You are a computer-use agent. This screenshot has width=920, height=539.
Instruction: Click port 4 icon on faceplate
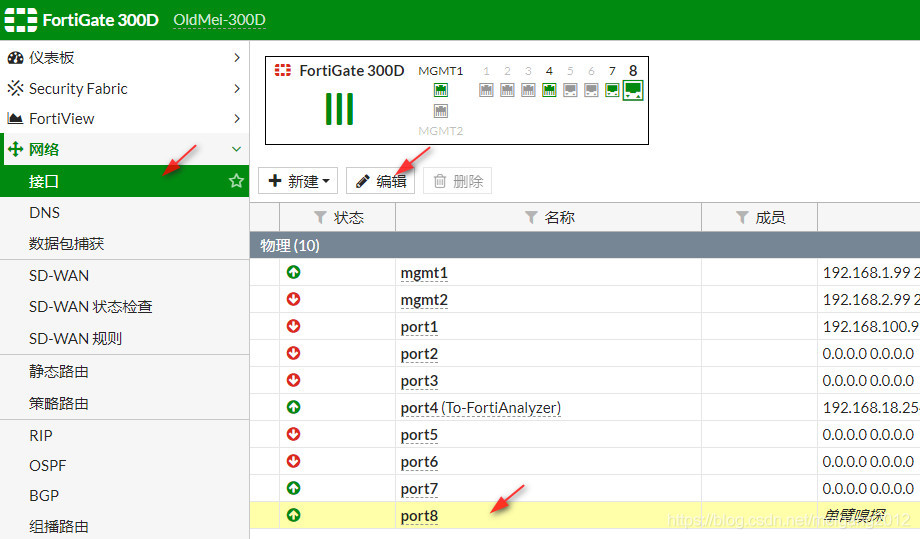pyautogui.click(x=549, y=90)
